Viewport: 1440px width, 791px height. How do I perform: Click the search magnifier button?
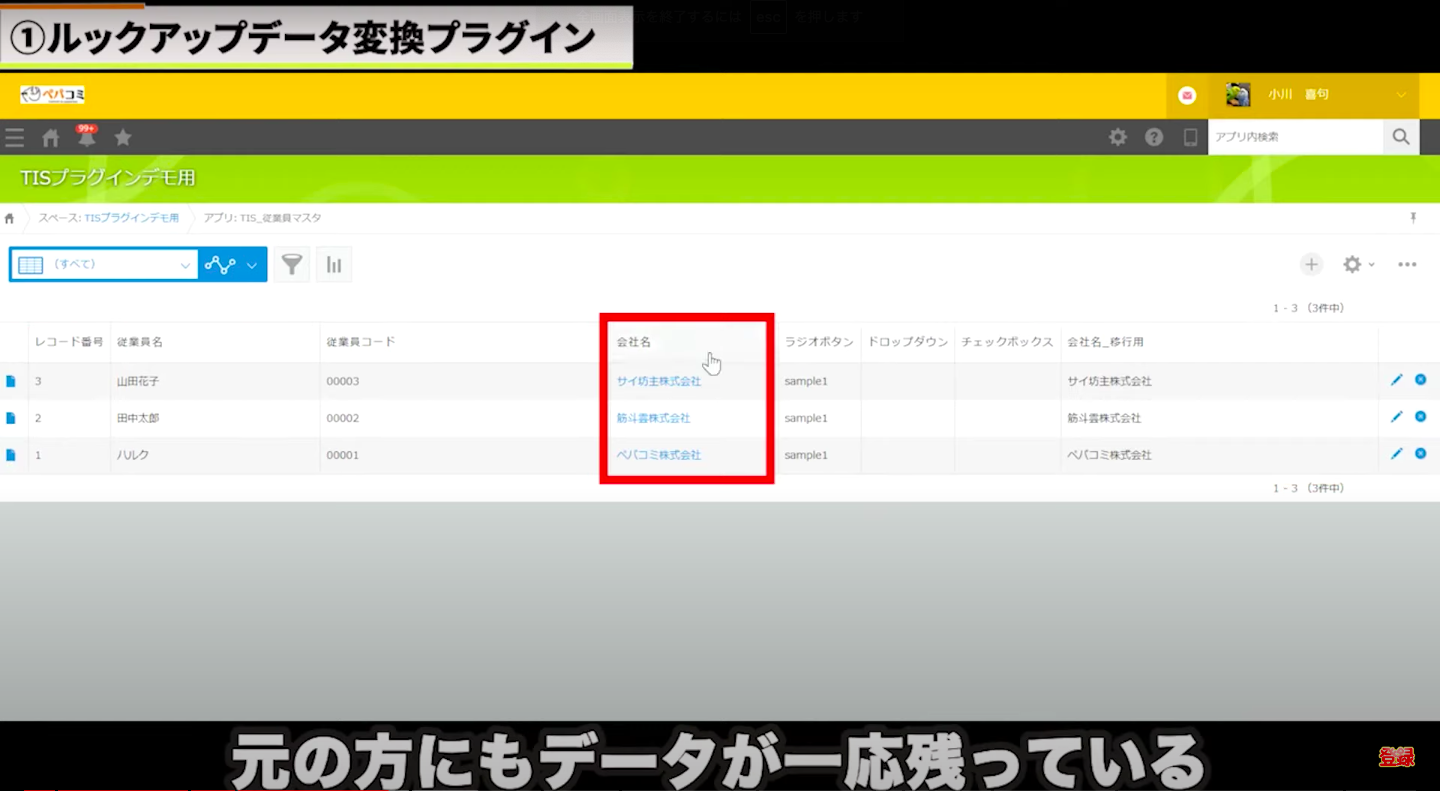(1401, 137)
